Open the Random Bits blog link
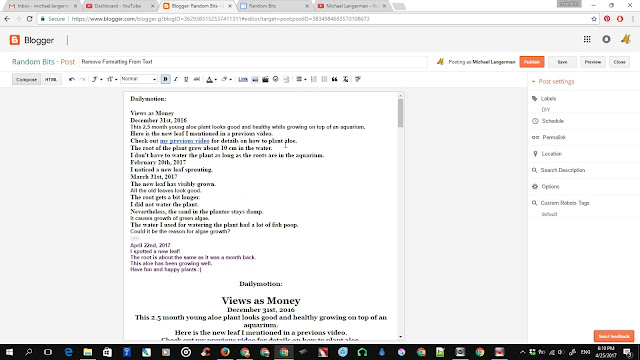 coord(33,62)
